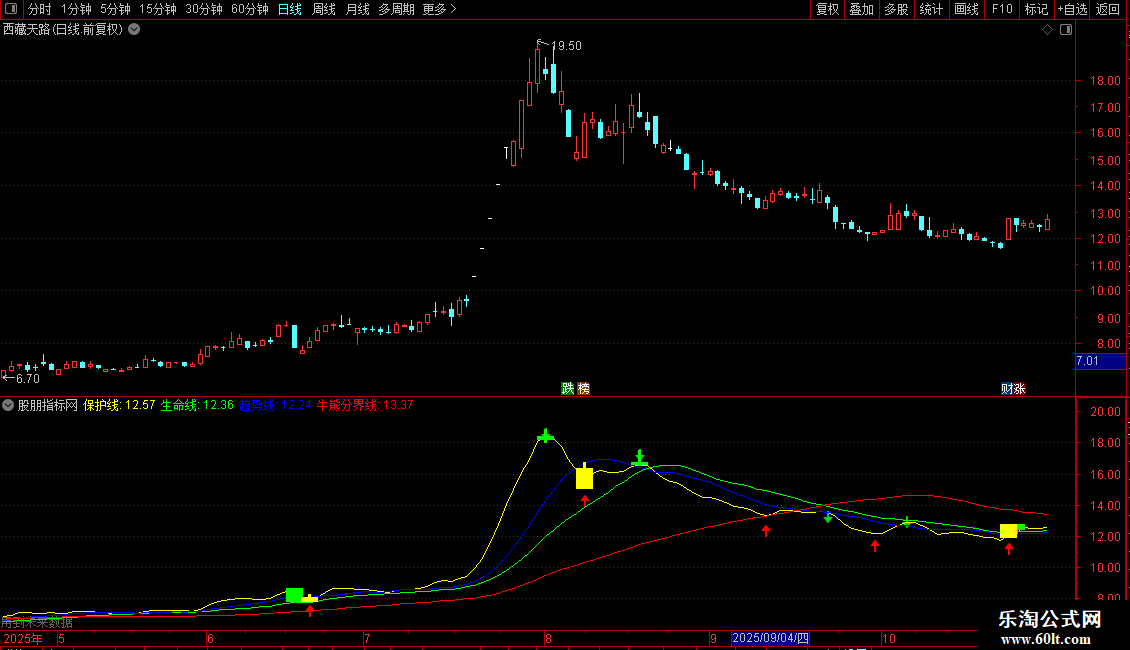Click the 跌 info marker icon
The image size is (1130, 650).
coord(568,389)
